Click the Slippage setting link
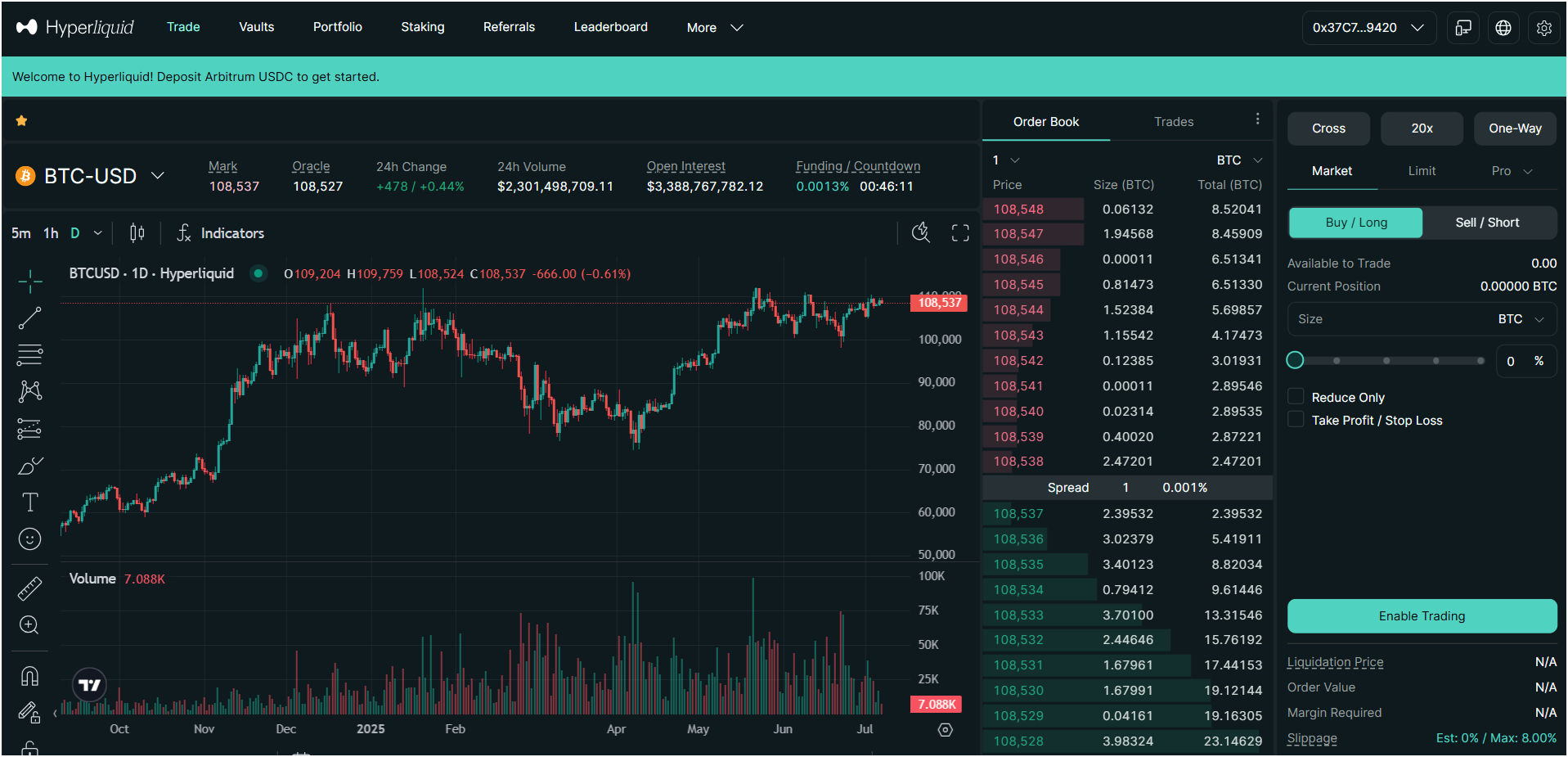The height and width of the screenshot is (757, 1568). (x=1312, y=738)
